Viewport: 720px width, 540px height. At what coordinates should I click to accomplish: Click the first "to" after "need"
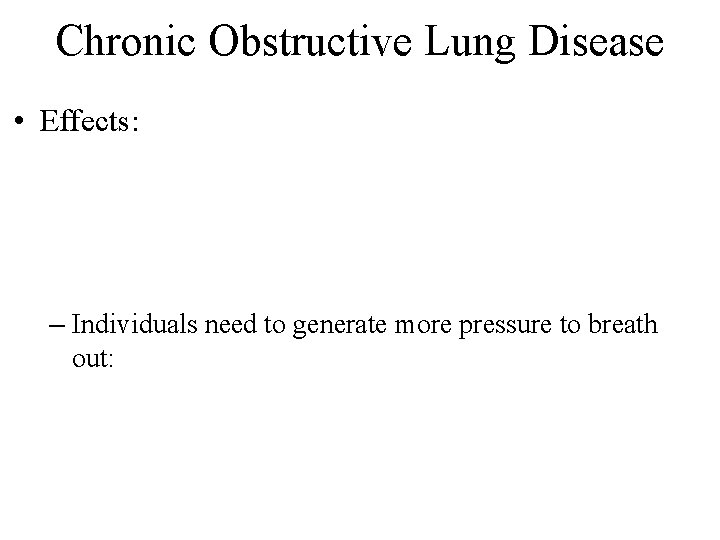pyautogui.click(x=275, y=325)
